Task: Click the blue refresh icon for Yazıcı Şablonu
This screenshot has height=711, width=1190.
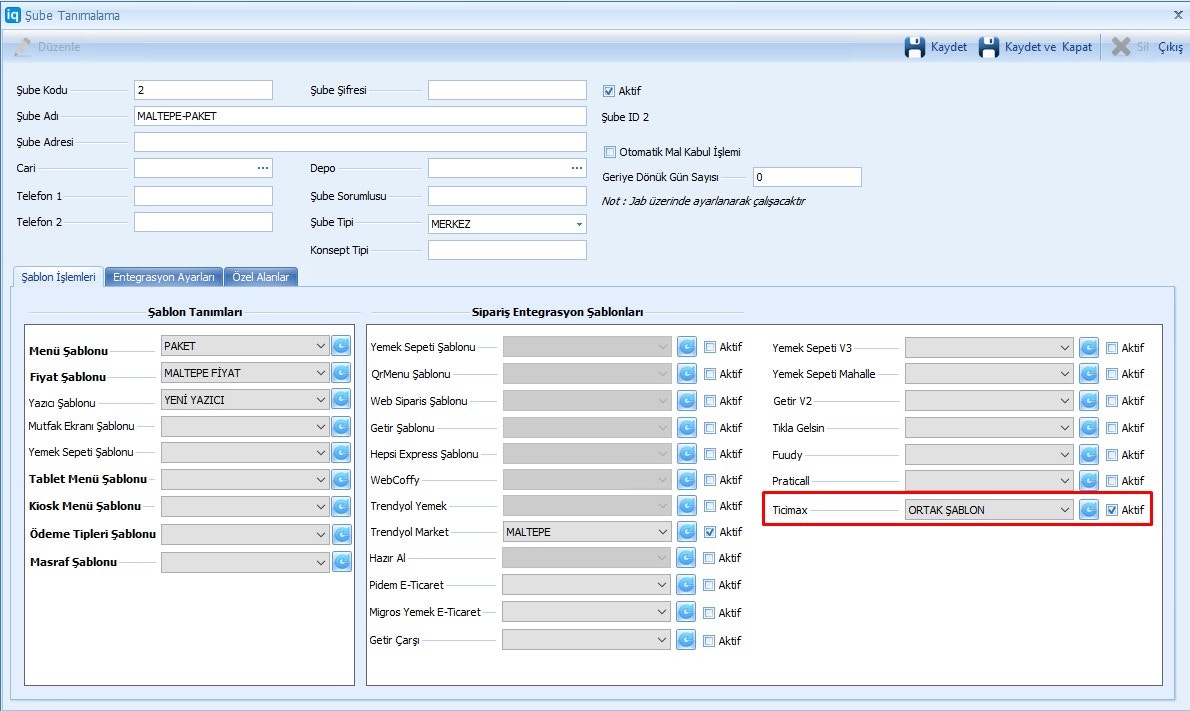Action: coord(342,399)
